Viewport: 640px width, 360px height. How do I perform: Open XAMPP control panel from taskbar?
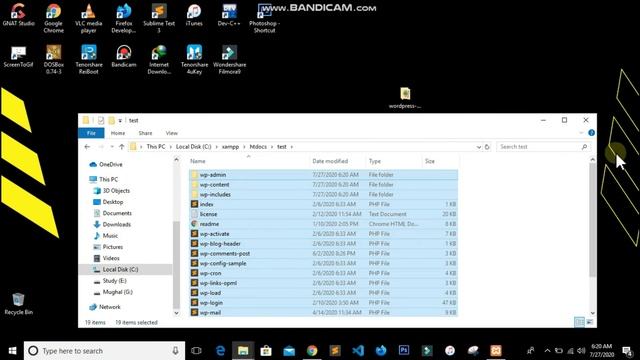point(496,351)
